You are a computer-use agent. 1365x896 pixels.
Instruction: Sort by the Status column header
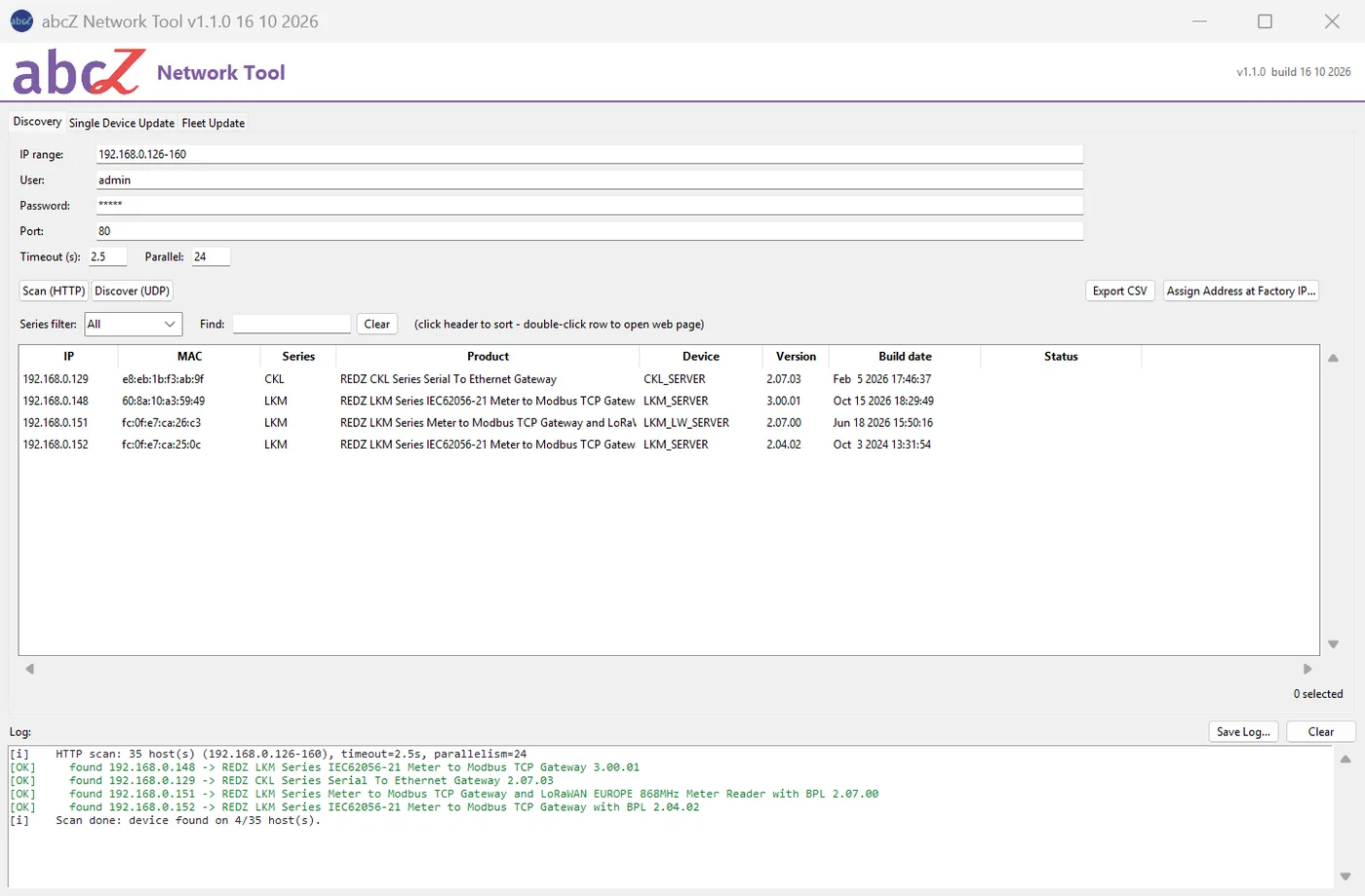click(x=1061, y=357)
